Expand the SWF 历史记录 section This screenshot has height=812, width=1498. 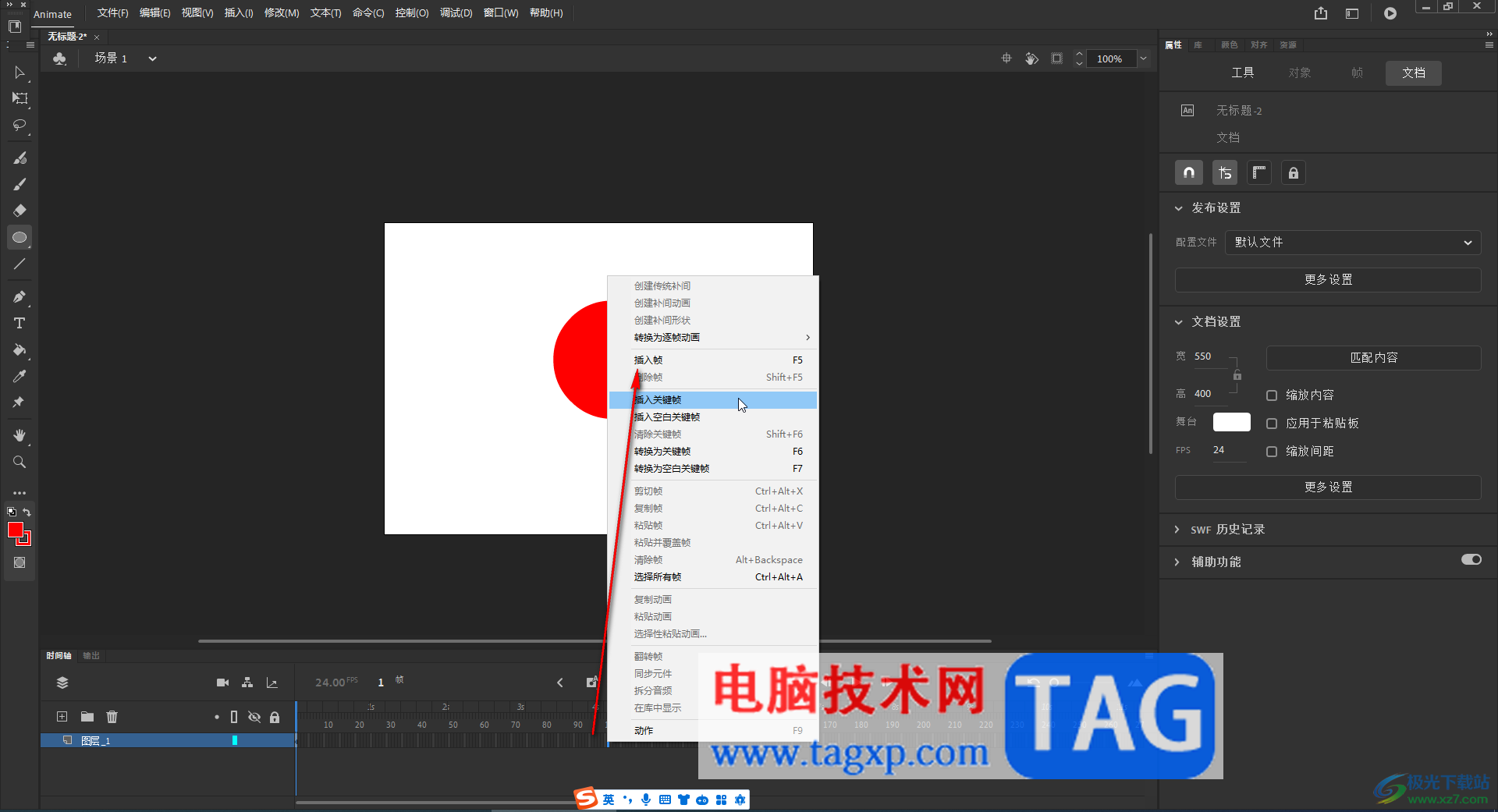coord(1177,530)
